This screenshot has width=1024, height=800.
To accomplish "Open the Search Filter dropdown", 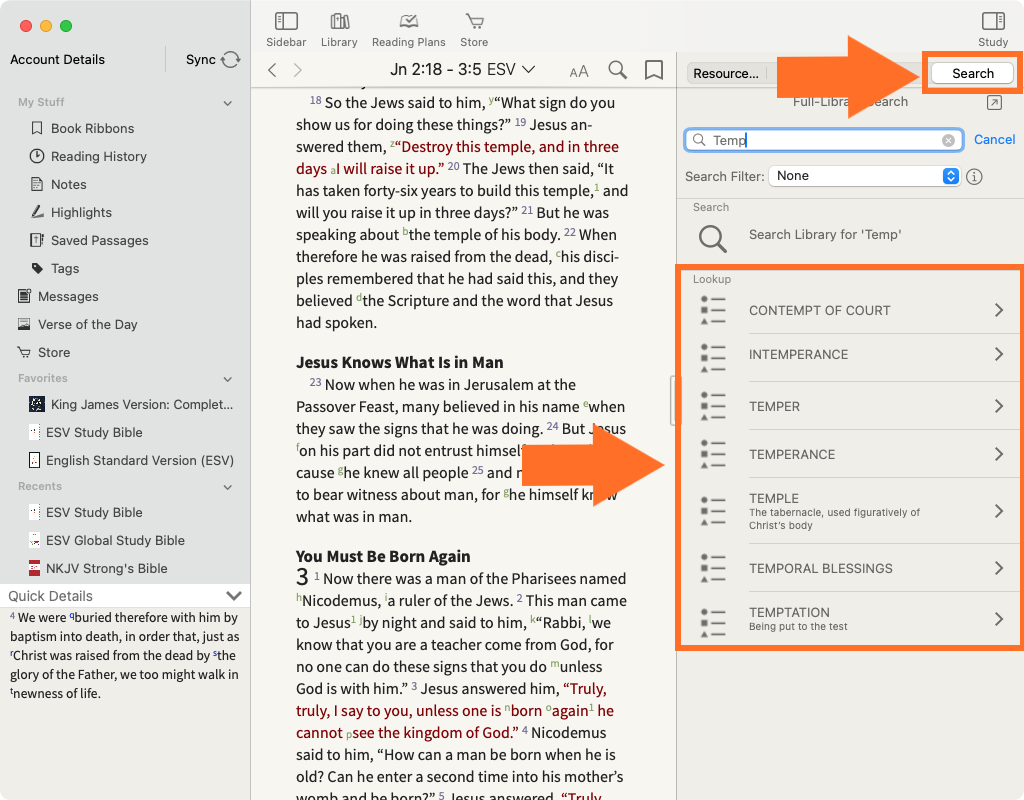I will click(864, 176).
